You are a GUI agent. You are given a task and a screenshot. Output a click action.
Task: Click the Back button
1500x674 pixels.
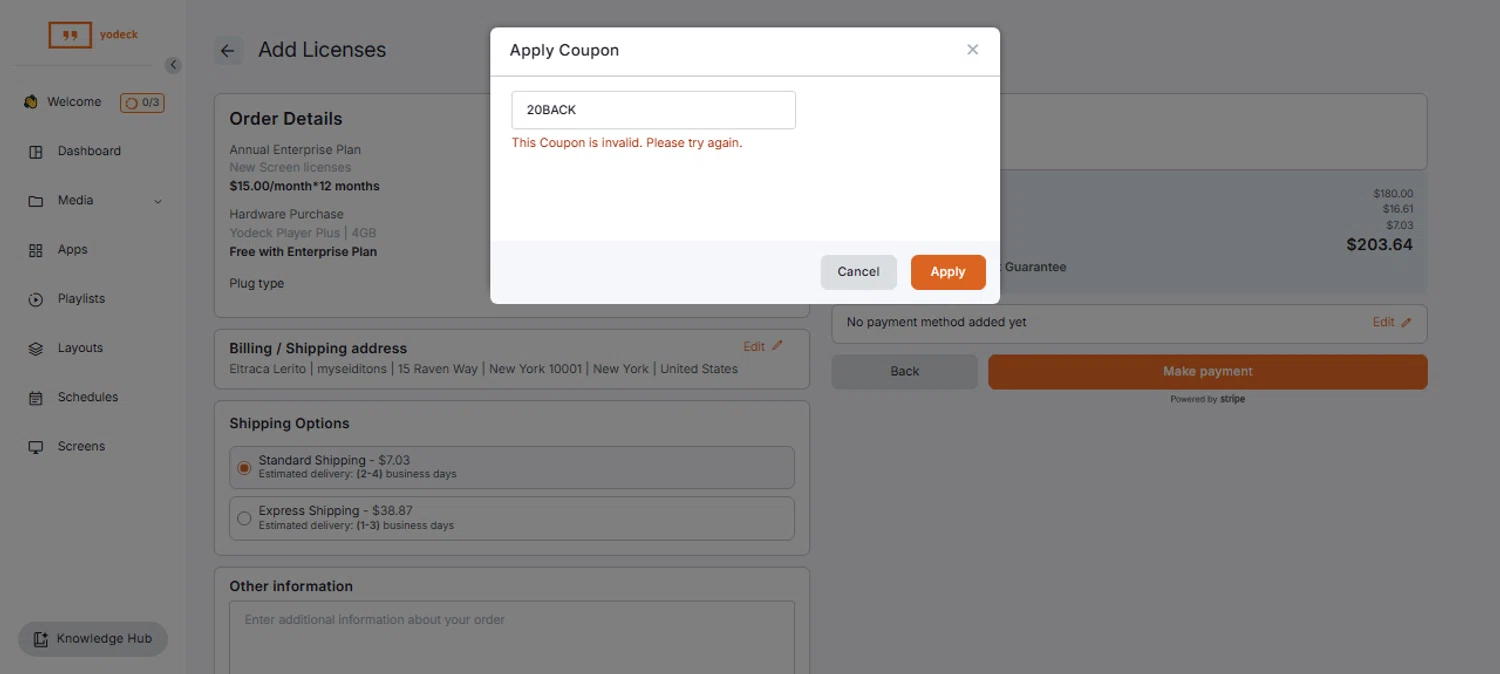(x=905, y=371)
